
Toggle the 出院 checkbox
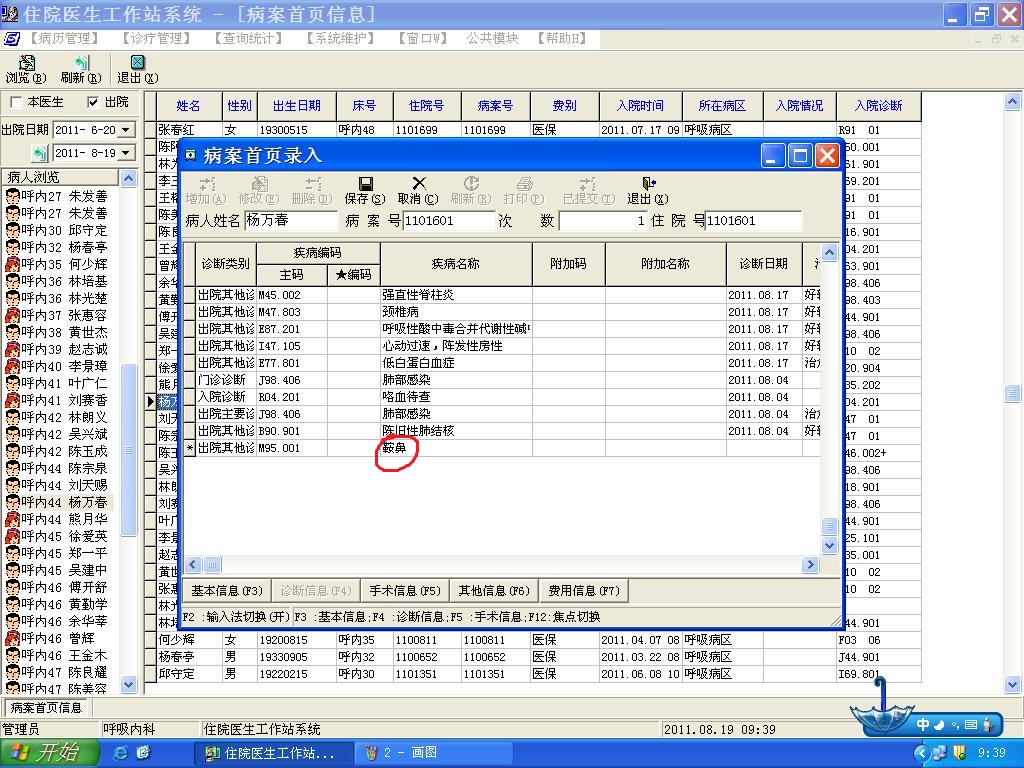[93, 102]
